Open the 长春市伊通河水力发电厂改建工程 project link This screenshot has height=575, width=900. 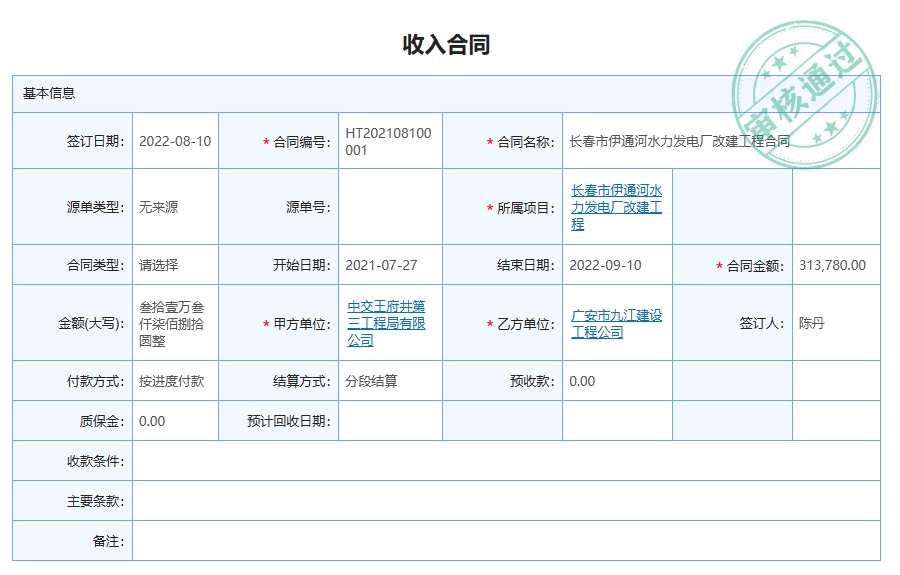(616, 207)
